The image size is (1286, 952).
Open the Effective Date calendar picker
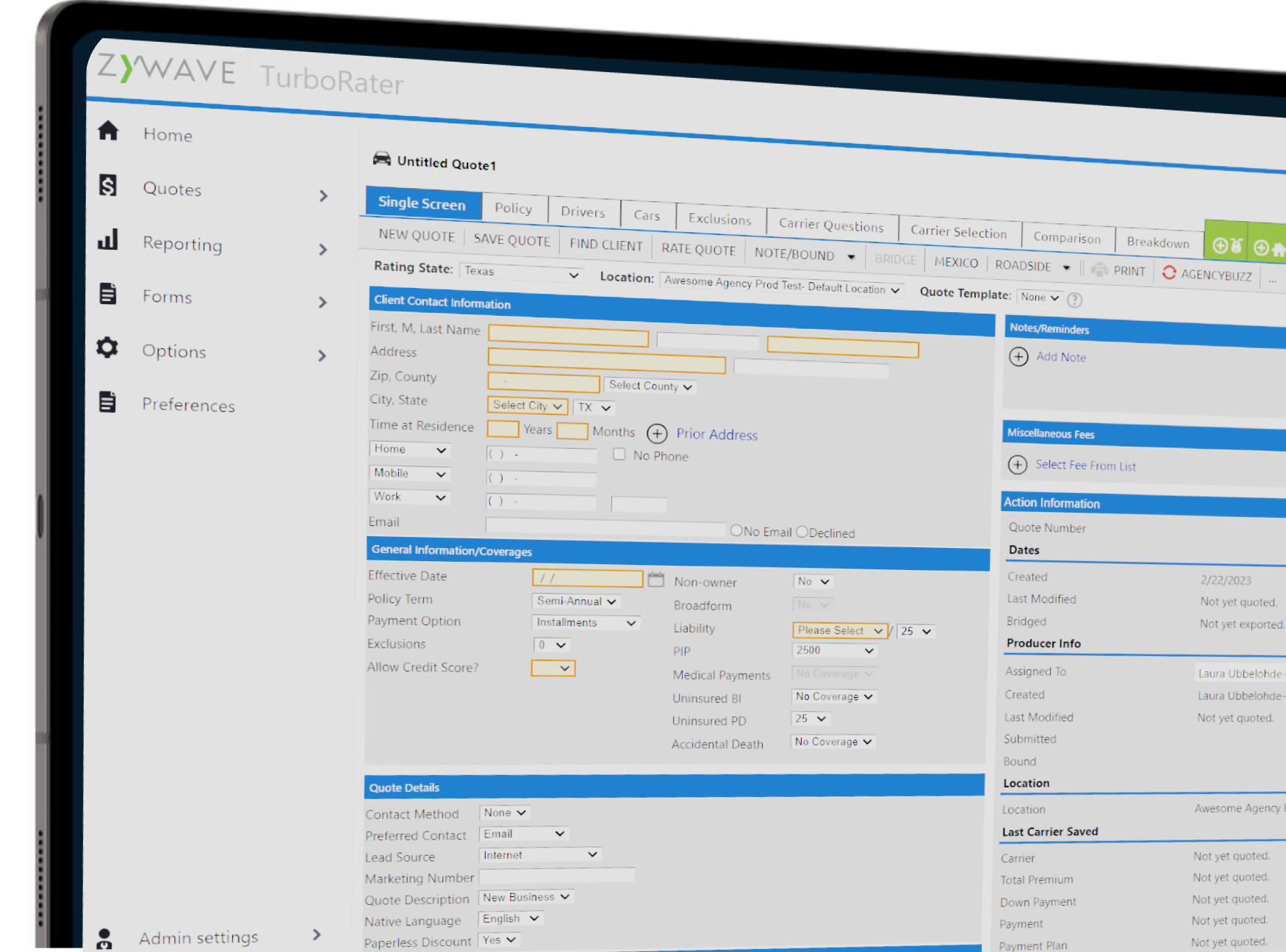click(x=655, y=580)
